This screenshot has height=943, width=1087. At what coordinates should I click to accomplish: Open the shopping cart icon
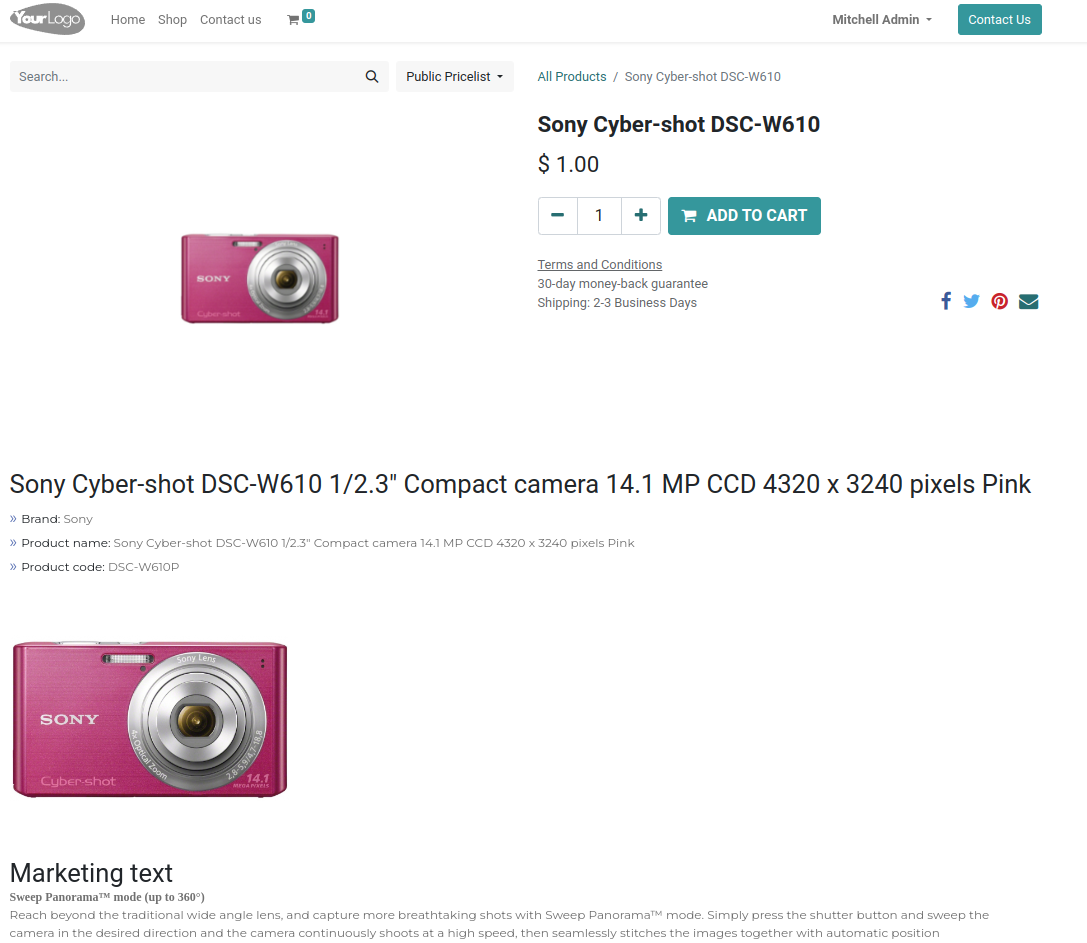[293, 20]
